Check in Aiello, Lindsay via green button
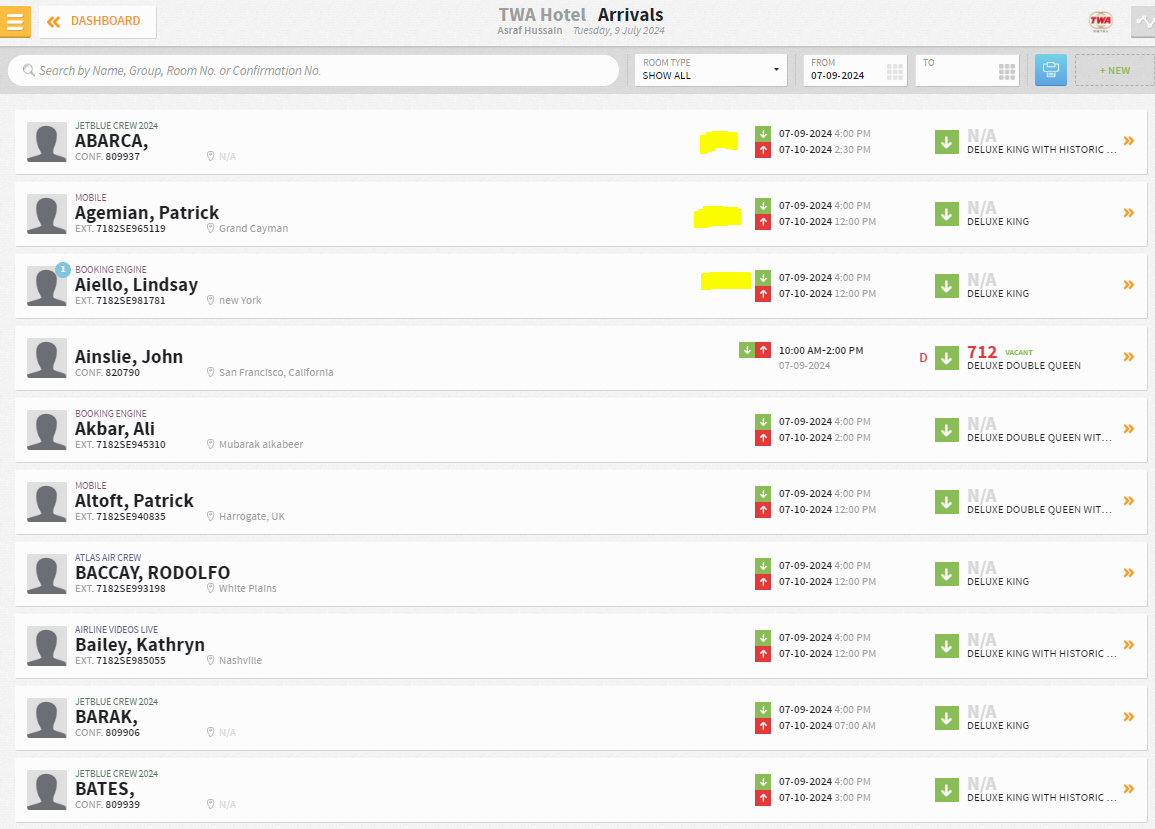The height and width of the screenshot is (829, 1155). (947, 286)
